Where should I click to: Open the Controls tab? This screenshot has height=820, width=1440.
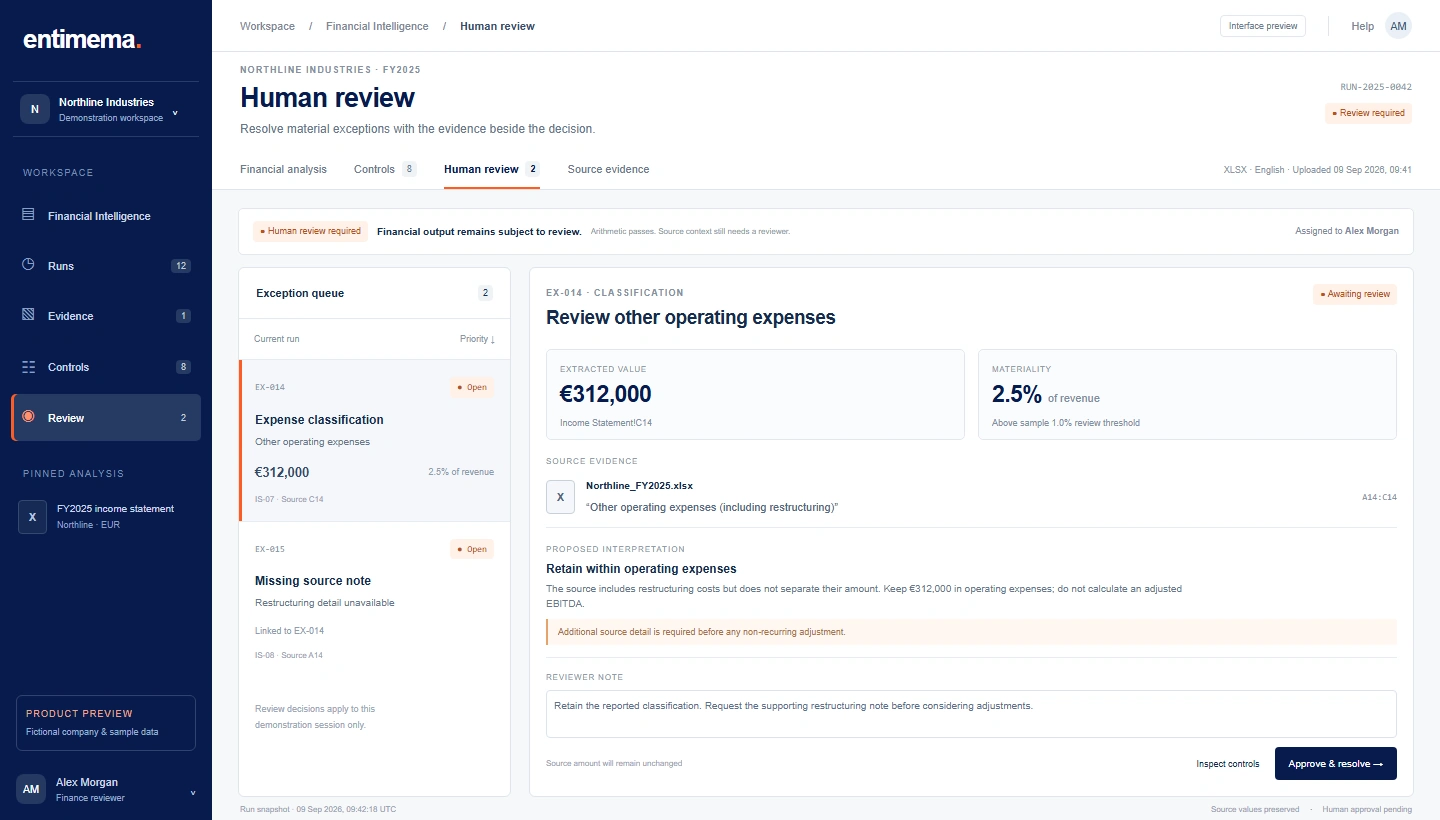click(x=385, y=169)
